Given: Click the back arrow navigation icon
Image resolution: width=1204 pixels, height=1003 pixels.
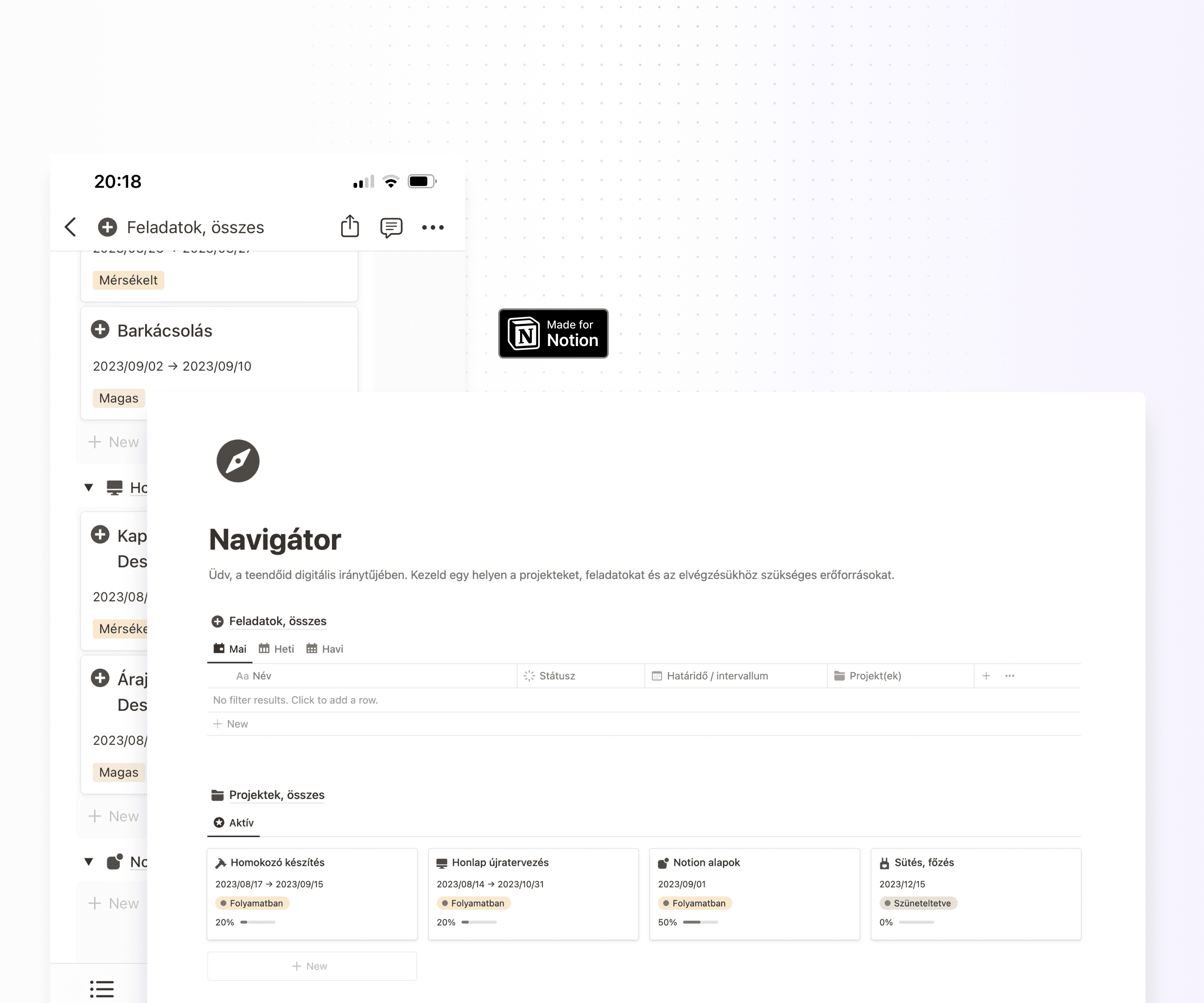Looking at the screenshot, I should click(70, 226).
